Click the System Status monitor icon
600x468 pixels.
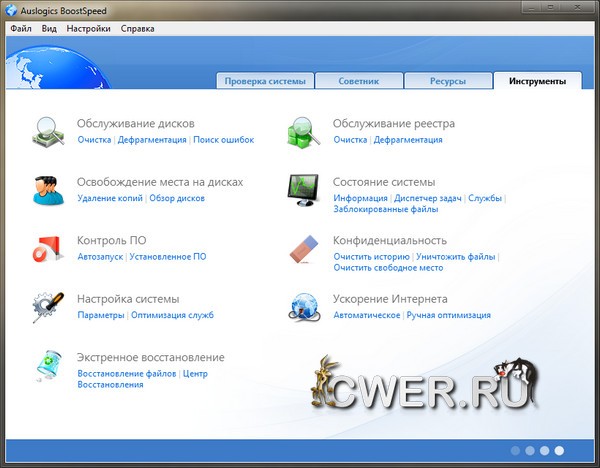click(x=303, y=189)
